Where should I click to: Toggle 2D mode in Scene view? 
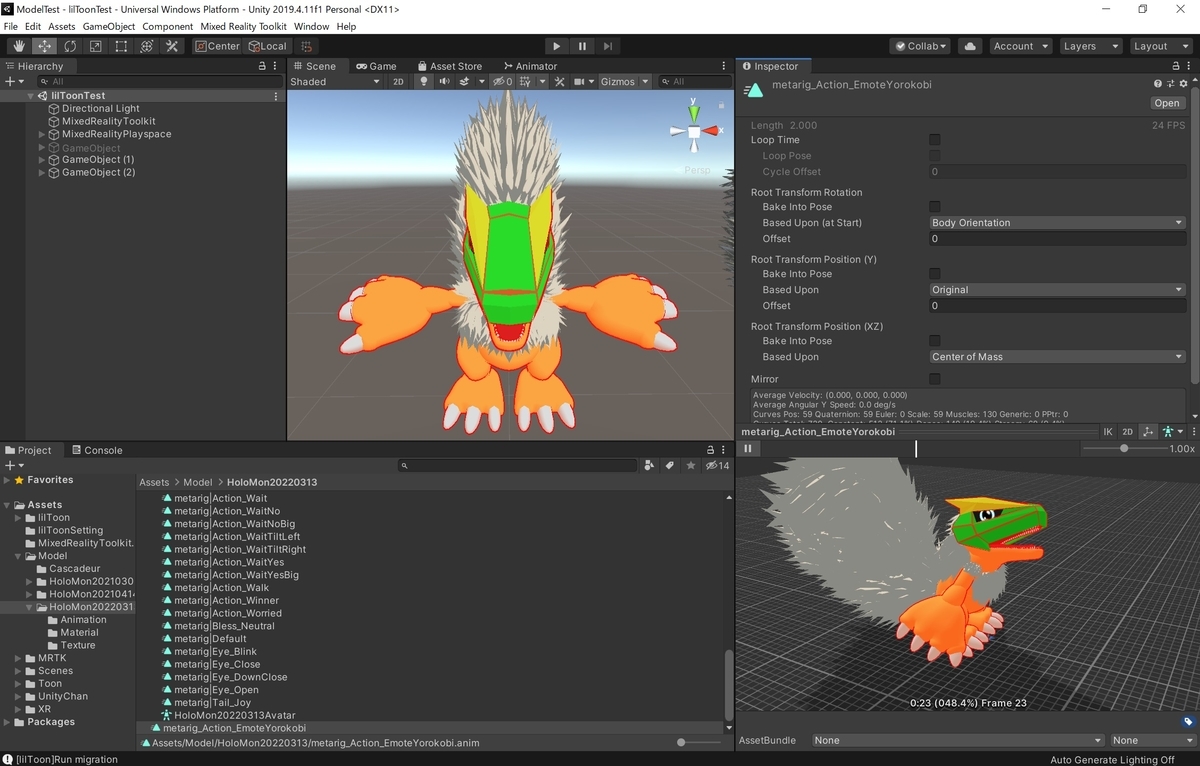pos(398,82)
